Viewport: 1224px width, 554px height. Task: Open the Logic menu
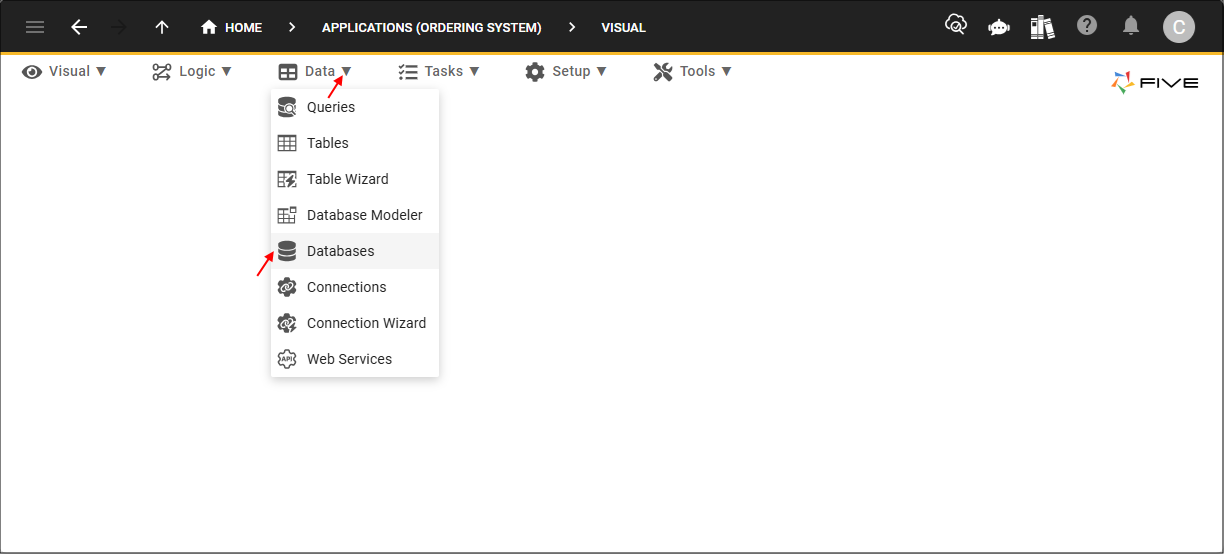[x=192, y=71]
